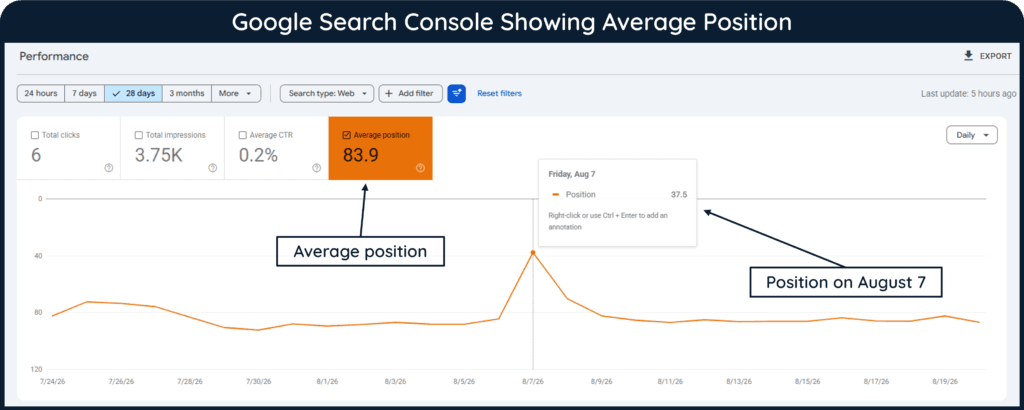1024x410 pixels.
Task: Click the 8/7/26 x-axis date label
Action: [533, 379]
